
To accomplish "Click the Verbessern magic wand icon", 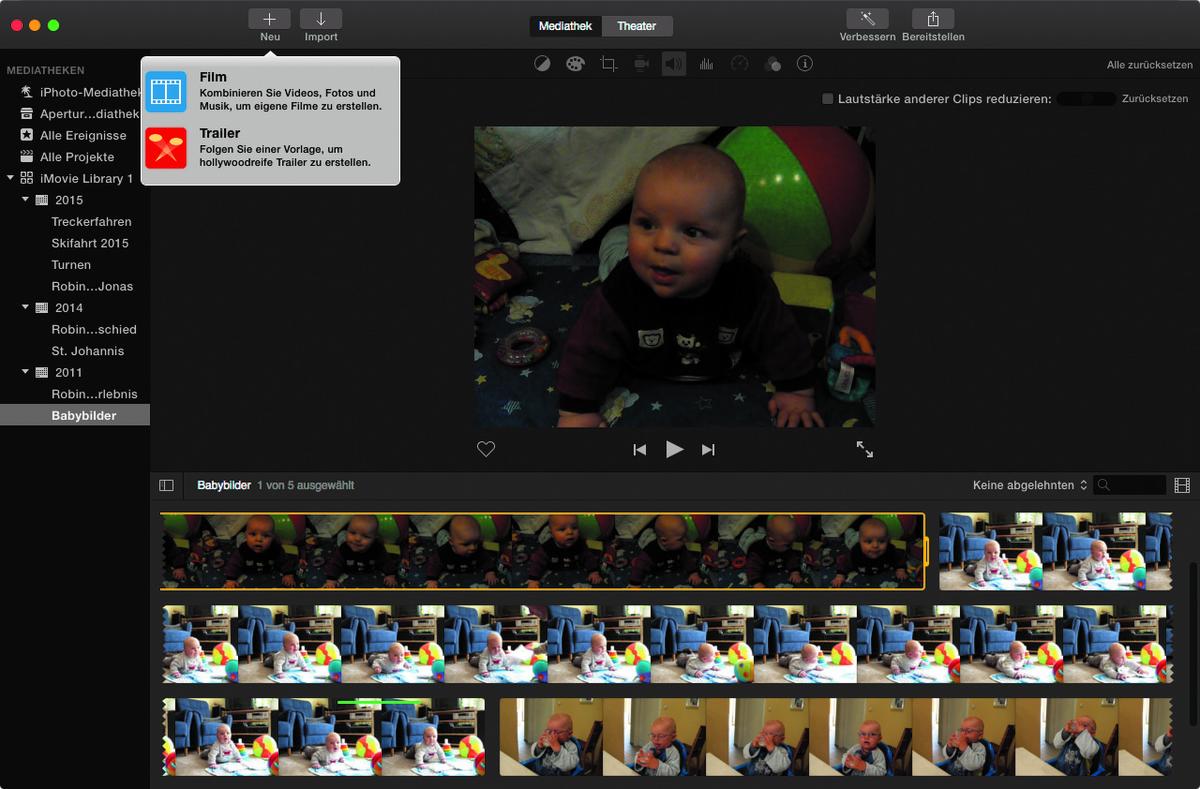I will (x=867, y=19).
